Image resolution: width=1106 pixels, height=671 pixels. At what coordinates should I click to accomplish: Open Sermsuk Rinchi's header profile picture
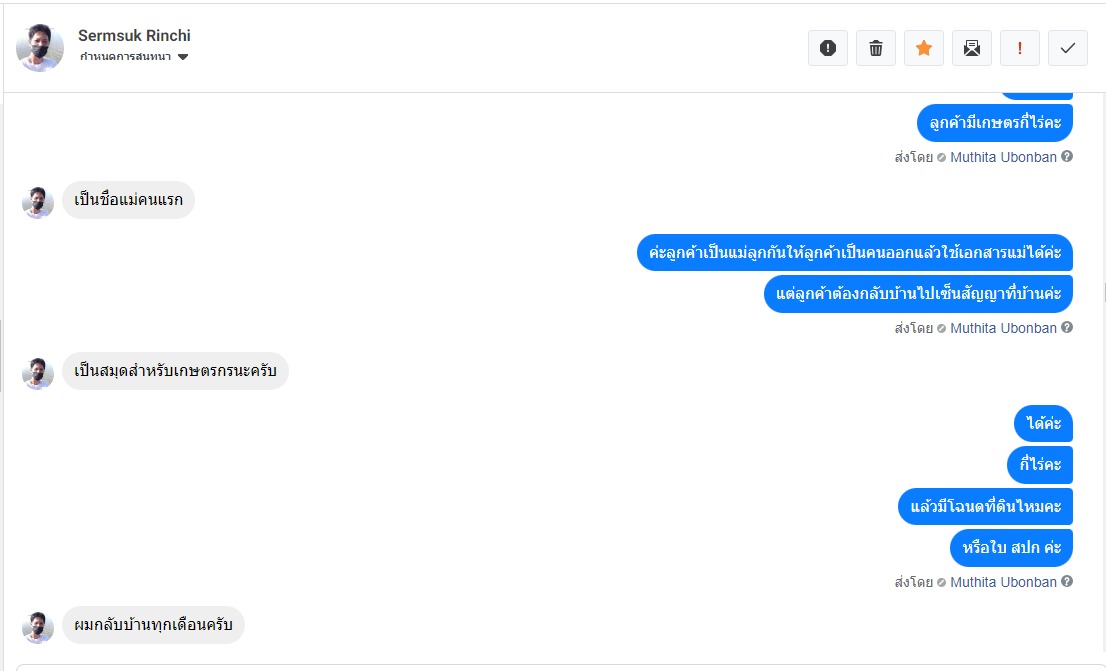[40, 48]
